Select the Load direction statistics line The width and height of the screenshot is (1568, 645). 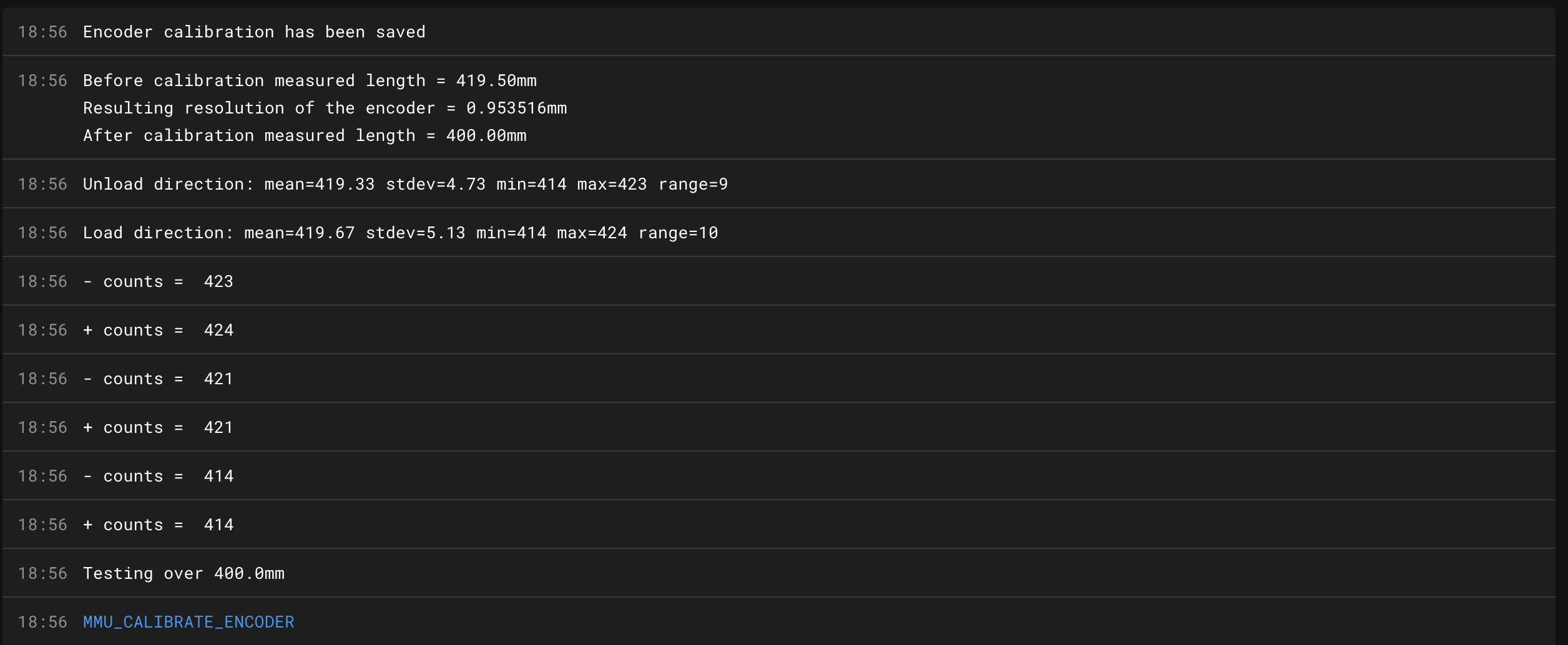tap(400, 233)
